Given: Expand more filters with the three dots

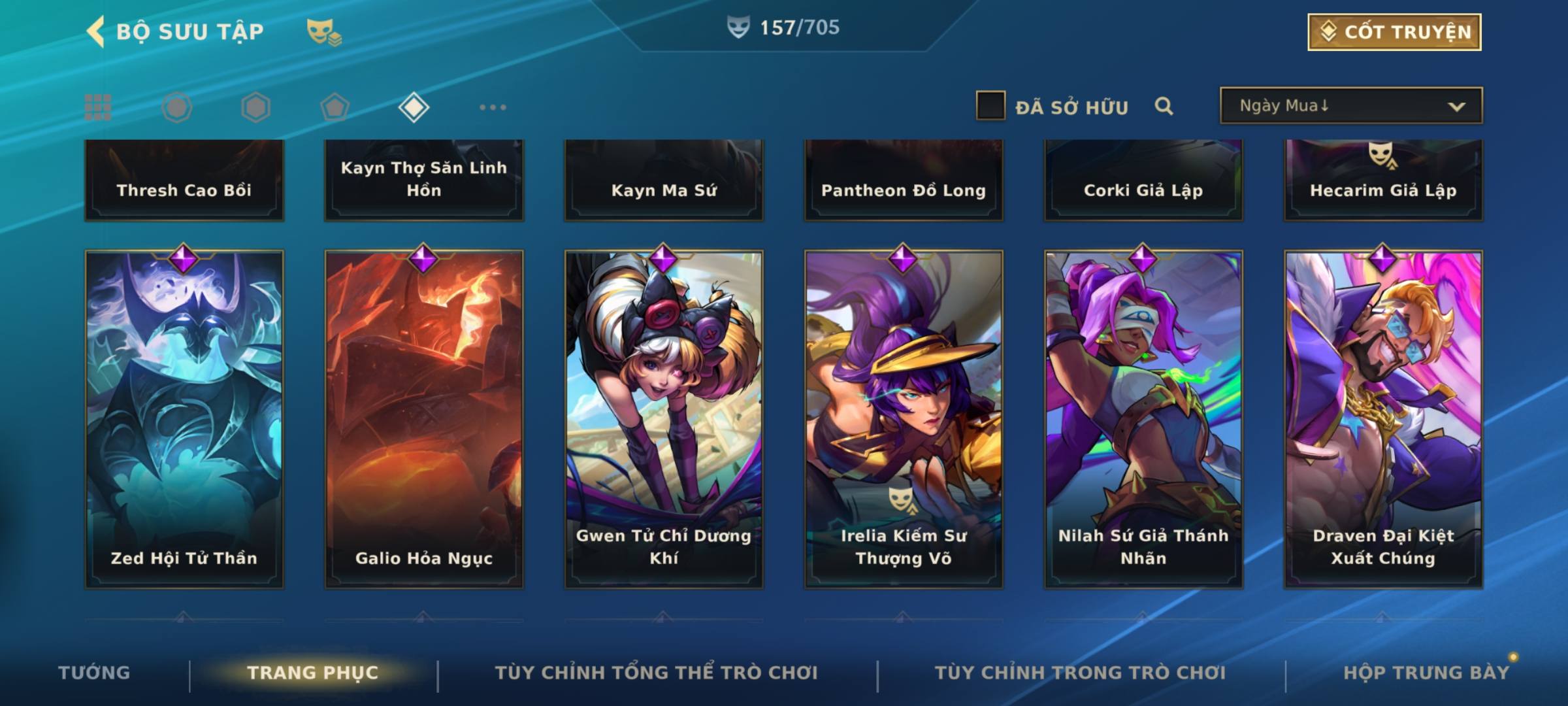Looking at the screenshot, I should point(493,107).
